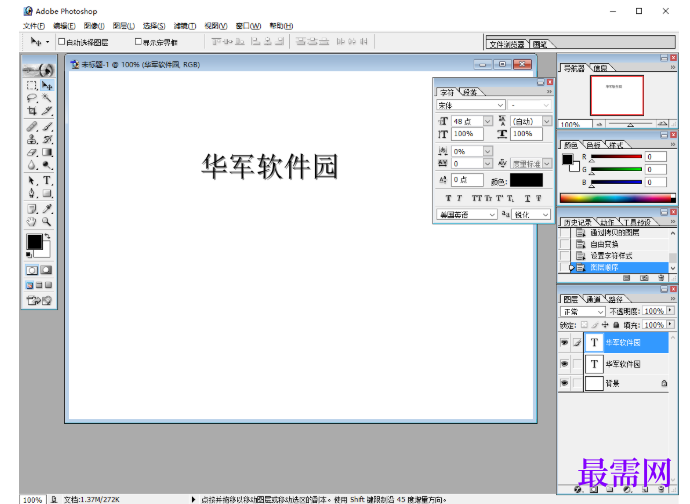The width and height of the screenshot is (690, 504).
Task: Toggle lock all in Layers panel
Action: pos(616,325)
